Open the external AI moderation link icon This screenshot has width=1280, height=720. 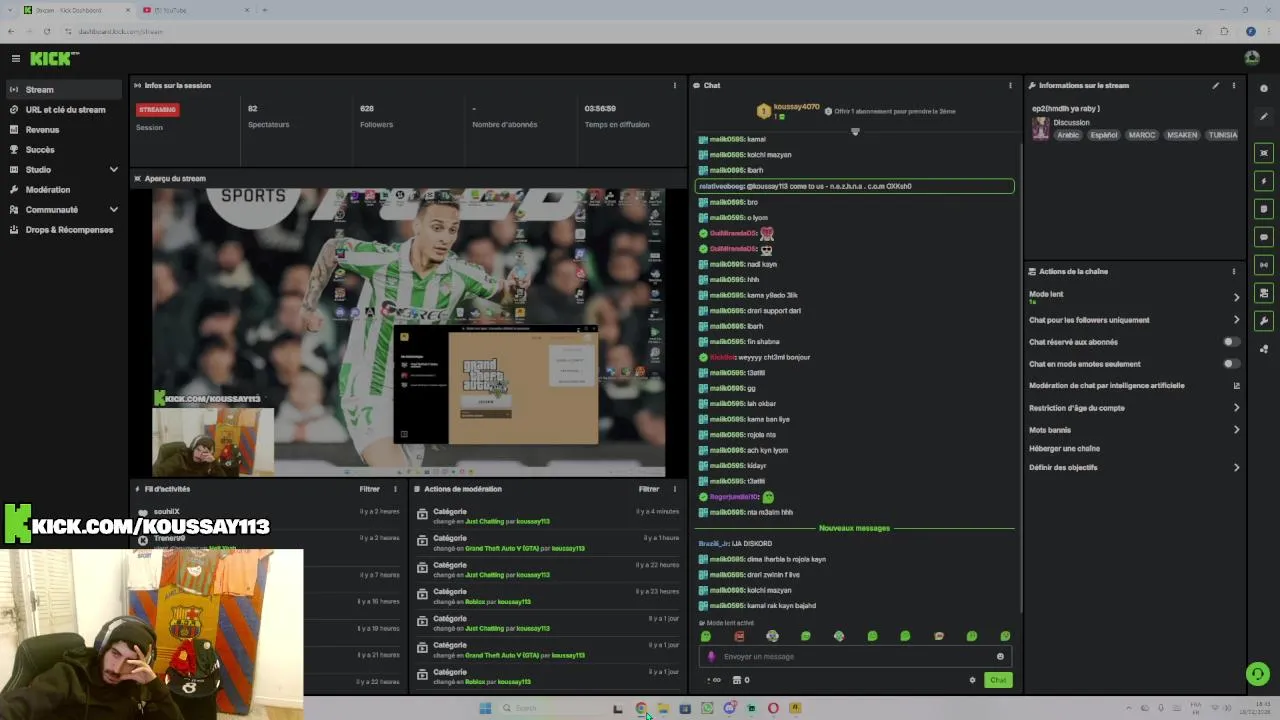1236,385
